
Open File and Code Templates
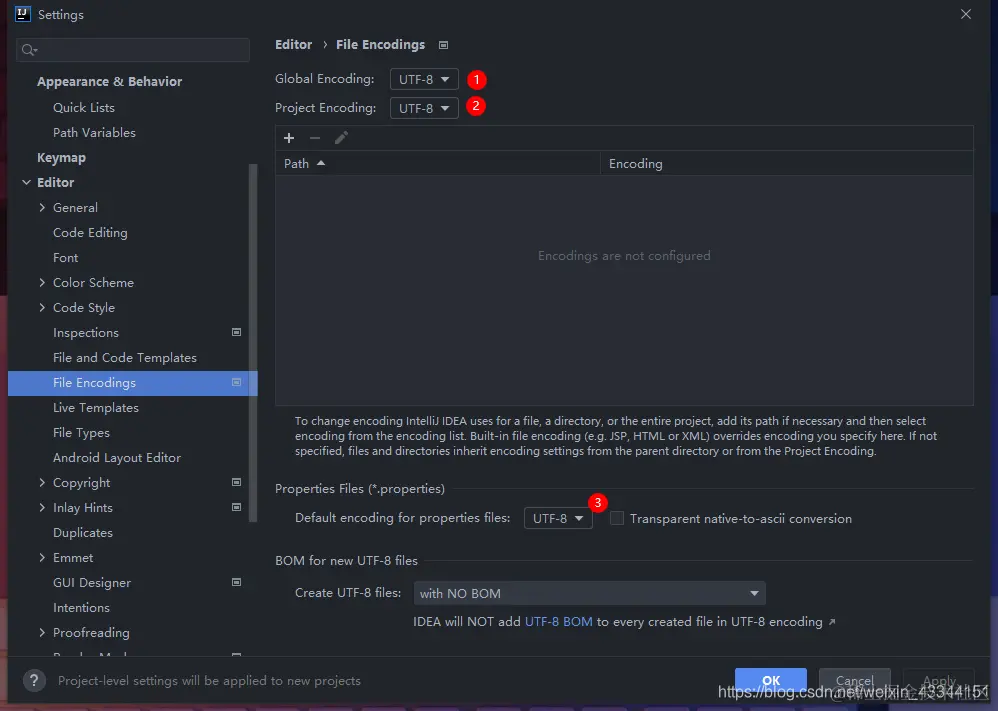click(x=125, y=358)
